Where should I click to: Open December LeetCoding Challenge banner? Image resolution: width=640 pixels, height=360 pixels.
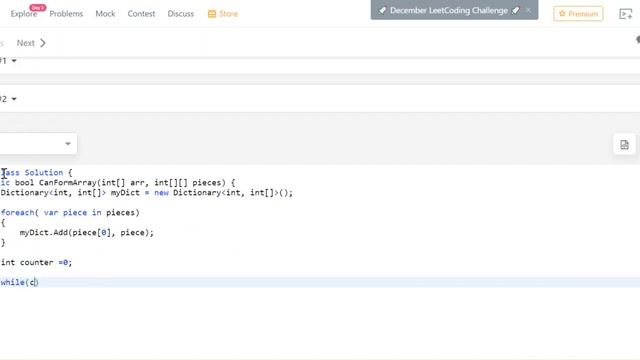[x=449, y=11]
